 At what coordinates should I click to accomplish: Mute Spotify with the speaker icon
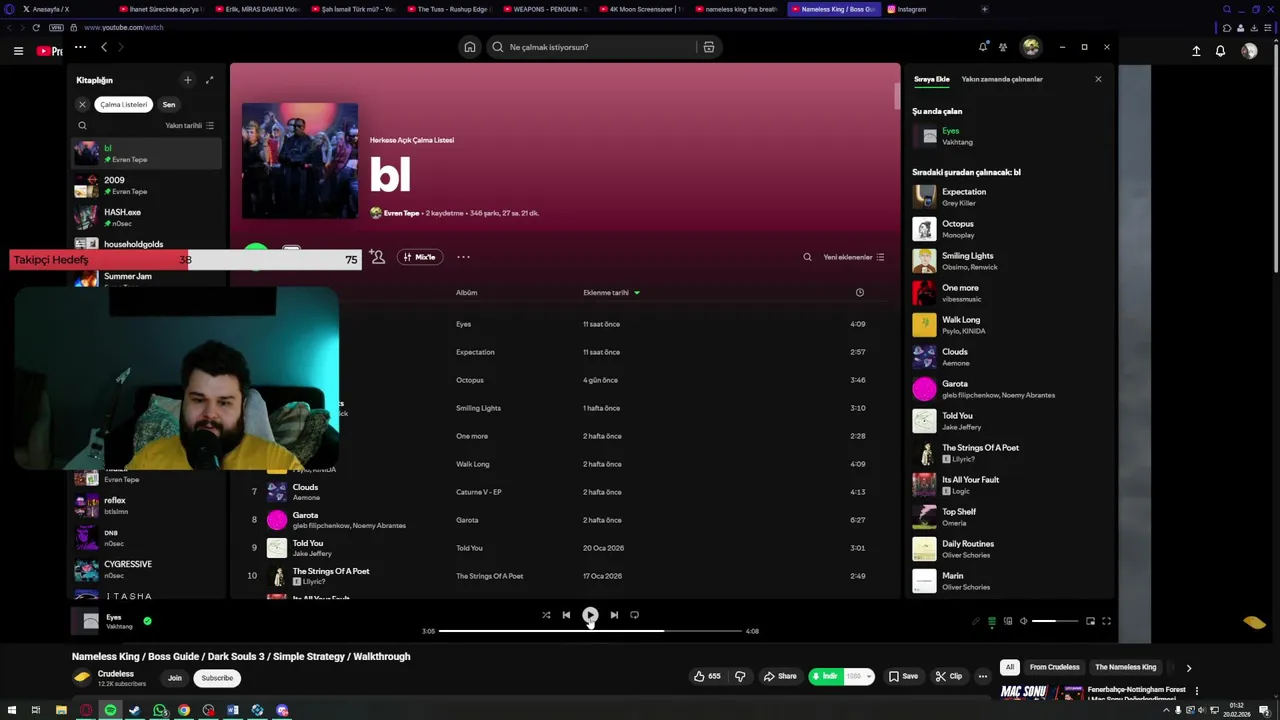point(1023,621)
